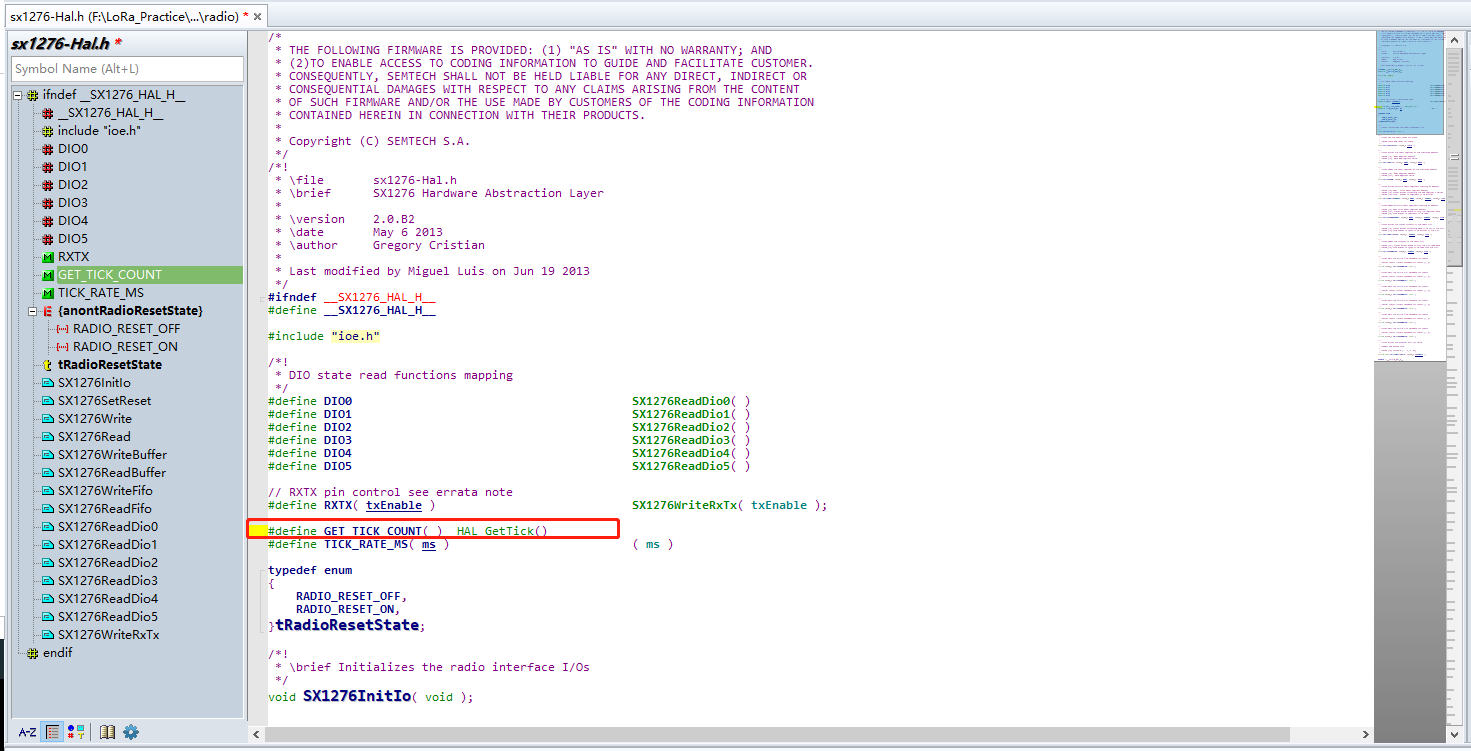Click HAL_GetTick() in the code editor
The width and height of the screenshot is (1471, 751).
502,531
